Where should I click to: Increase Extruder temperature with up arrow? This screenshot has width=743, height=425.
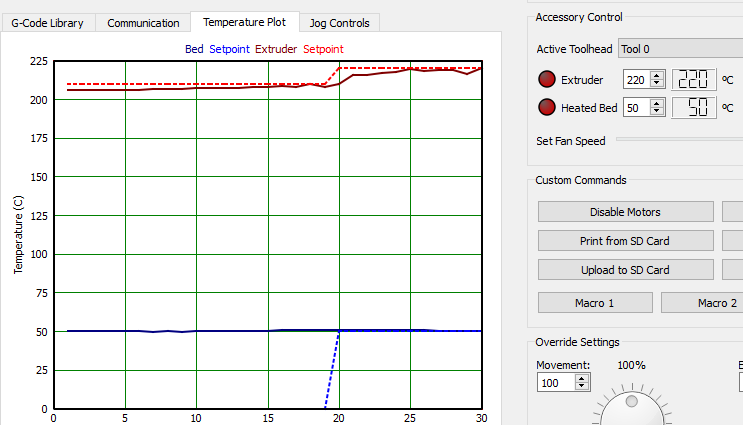pyautogui.click(x=657, y=75)
